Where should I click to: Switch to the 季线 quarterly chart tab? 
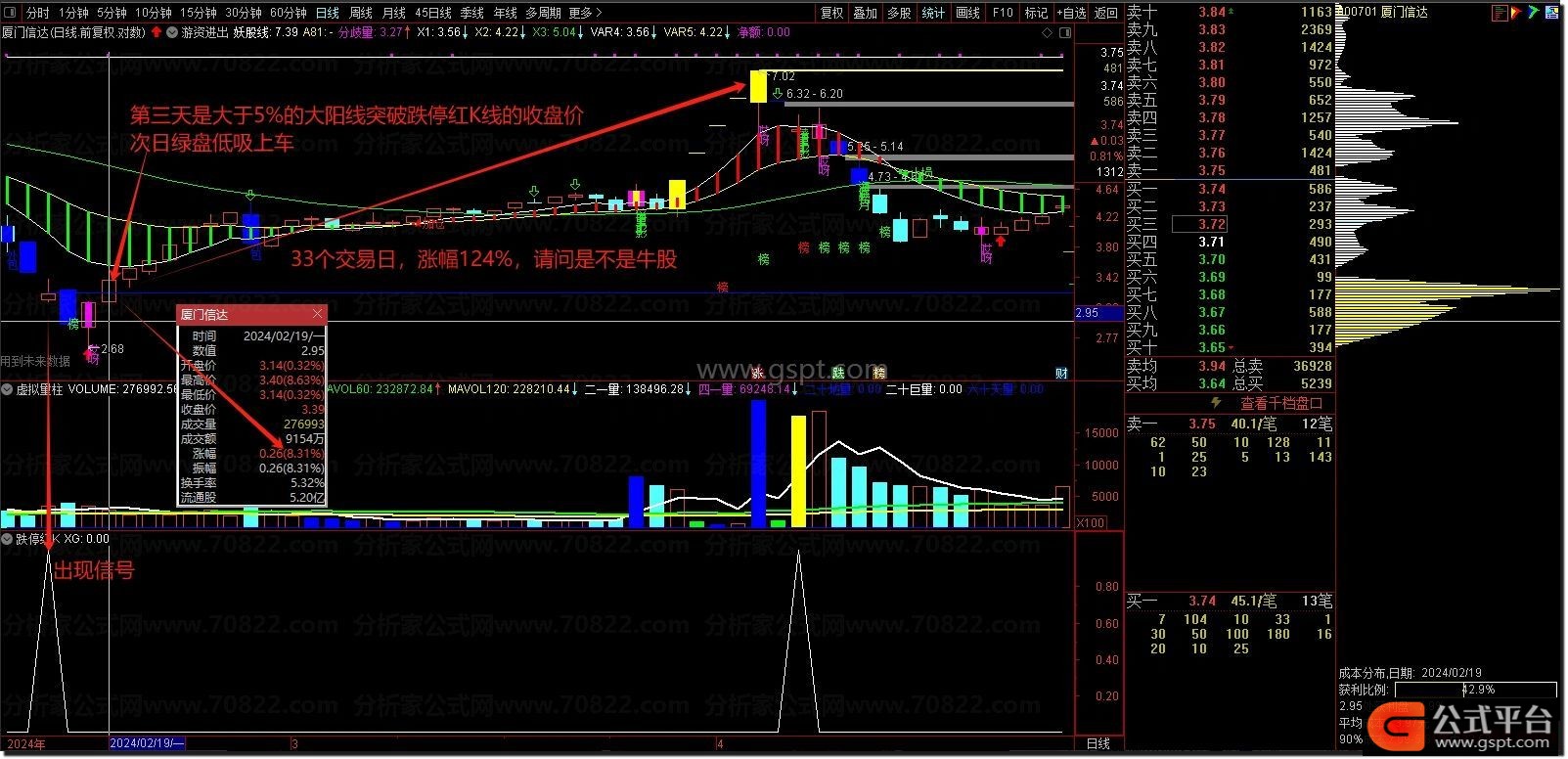pos(472,13)
